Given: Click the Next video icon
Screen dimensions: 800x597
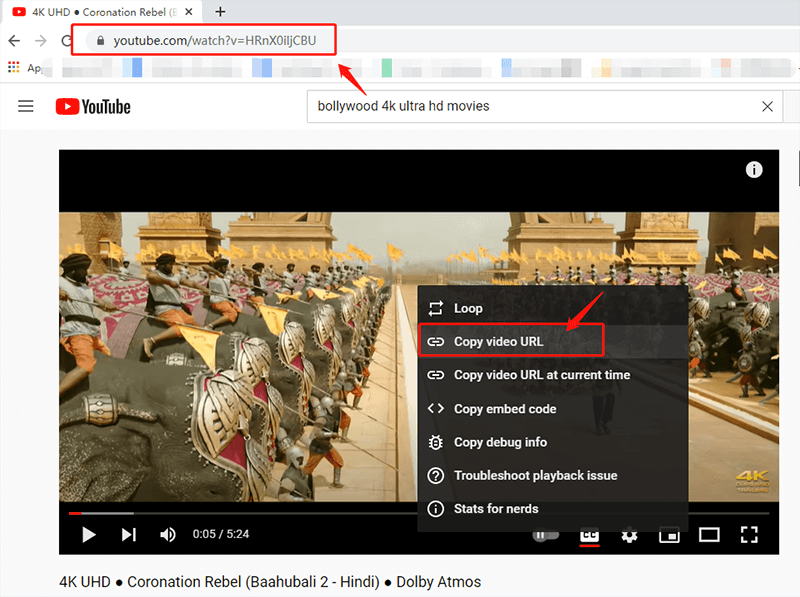Looking at the screenshot, I should click(x=128, y=534).
